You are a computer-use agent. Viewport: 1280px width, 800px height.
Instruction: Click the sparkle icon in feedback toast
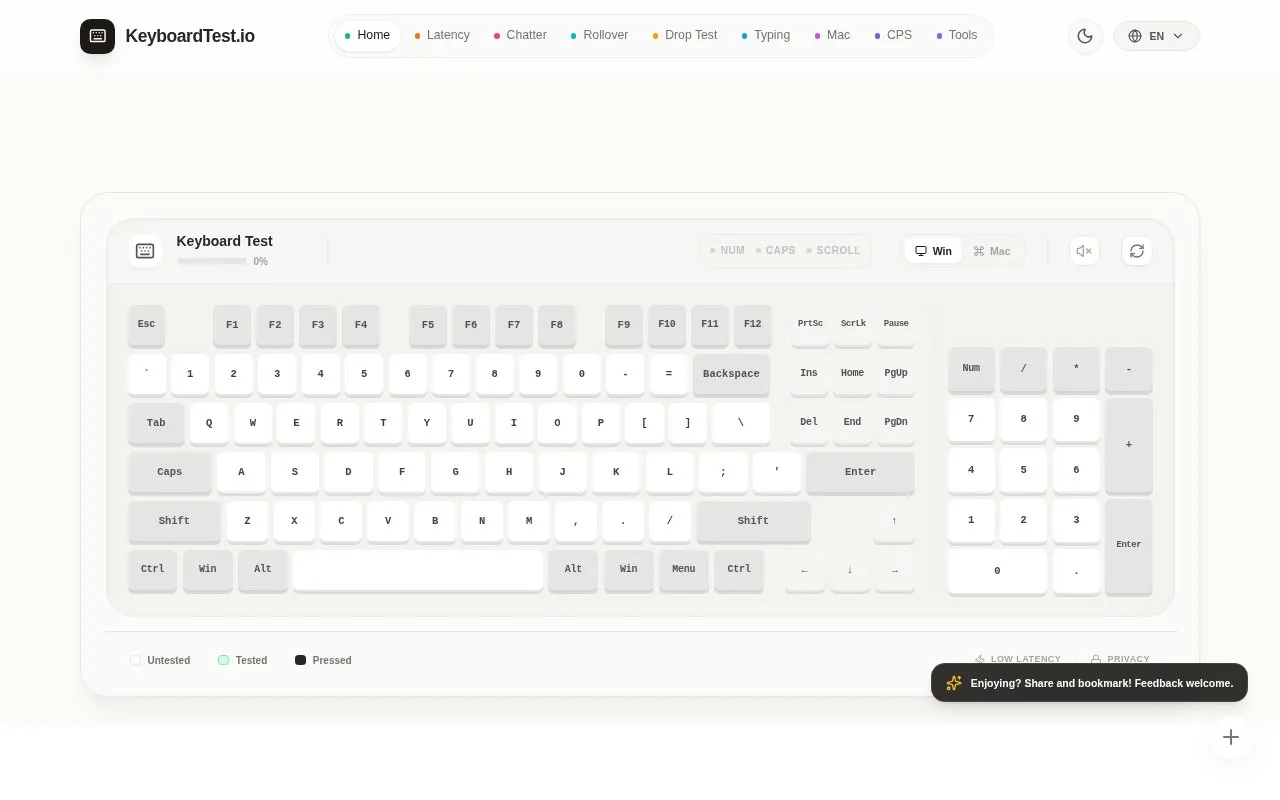[x=954, y=683]
